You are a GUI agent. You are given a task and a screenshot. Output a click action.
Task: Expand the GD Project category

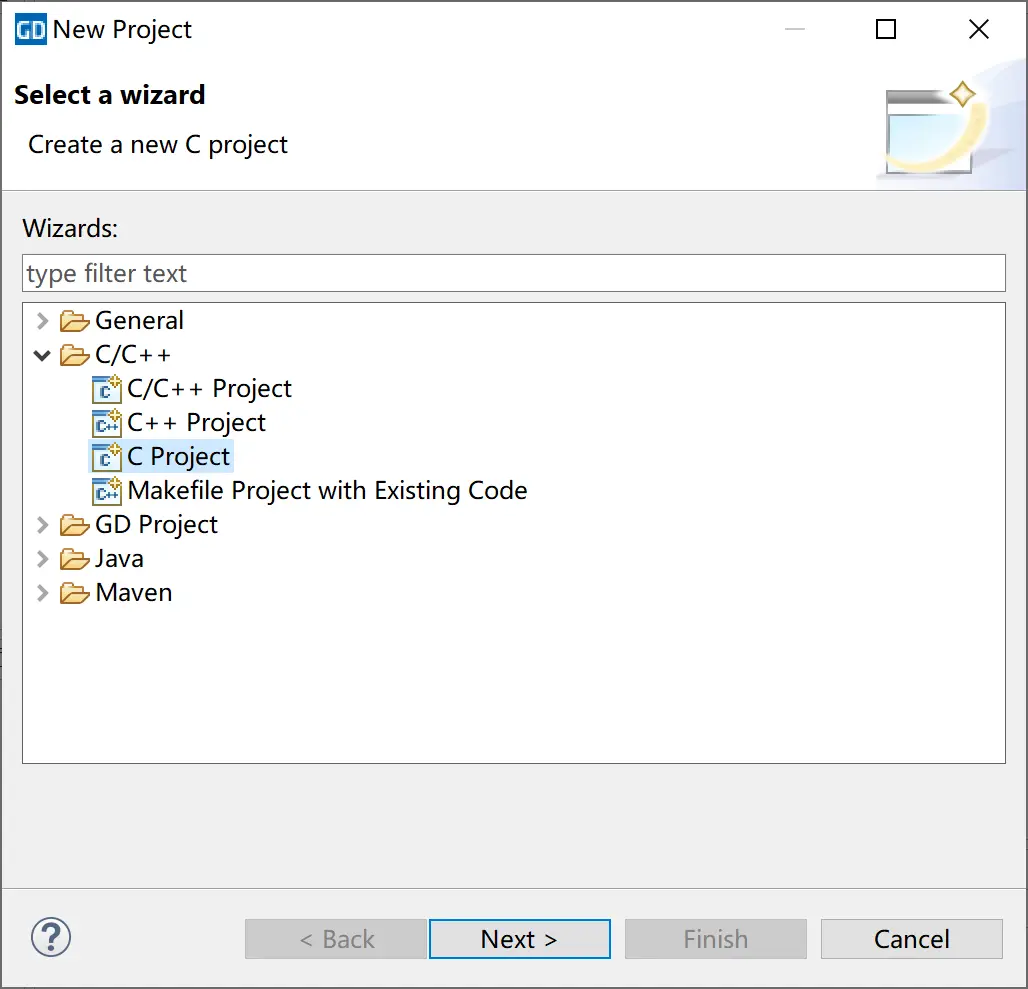[42, 525]
